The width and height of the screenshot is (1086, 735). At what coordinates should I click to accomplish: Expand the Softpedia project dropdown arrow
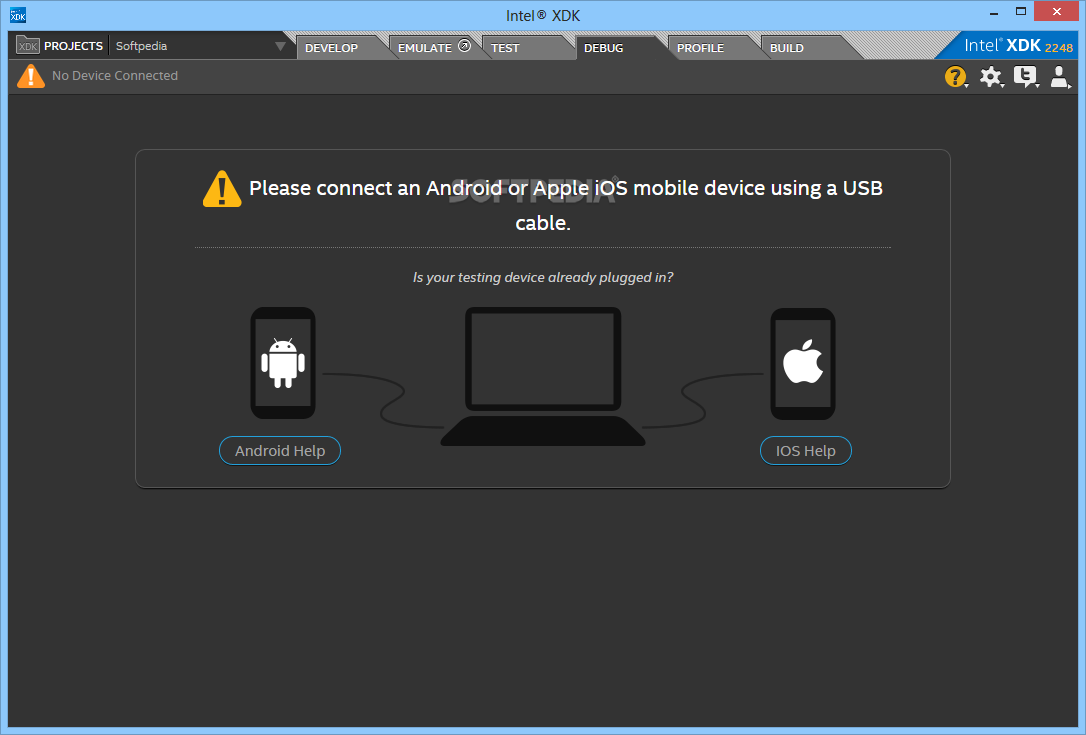tap(280, 46)
